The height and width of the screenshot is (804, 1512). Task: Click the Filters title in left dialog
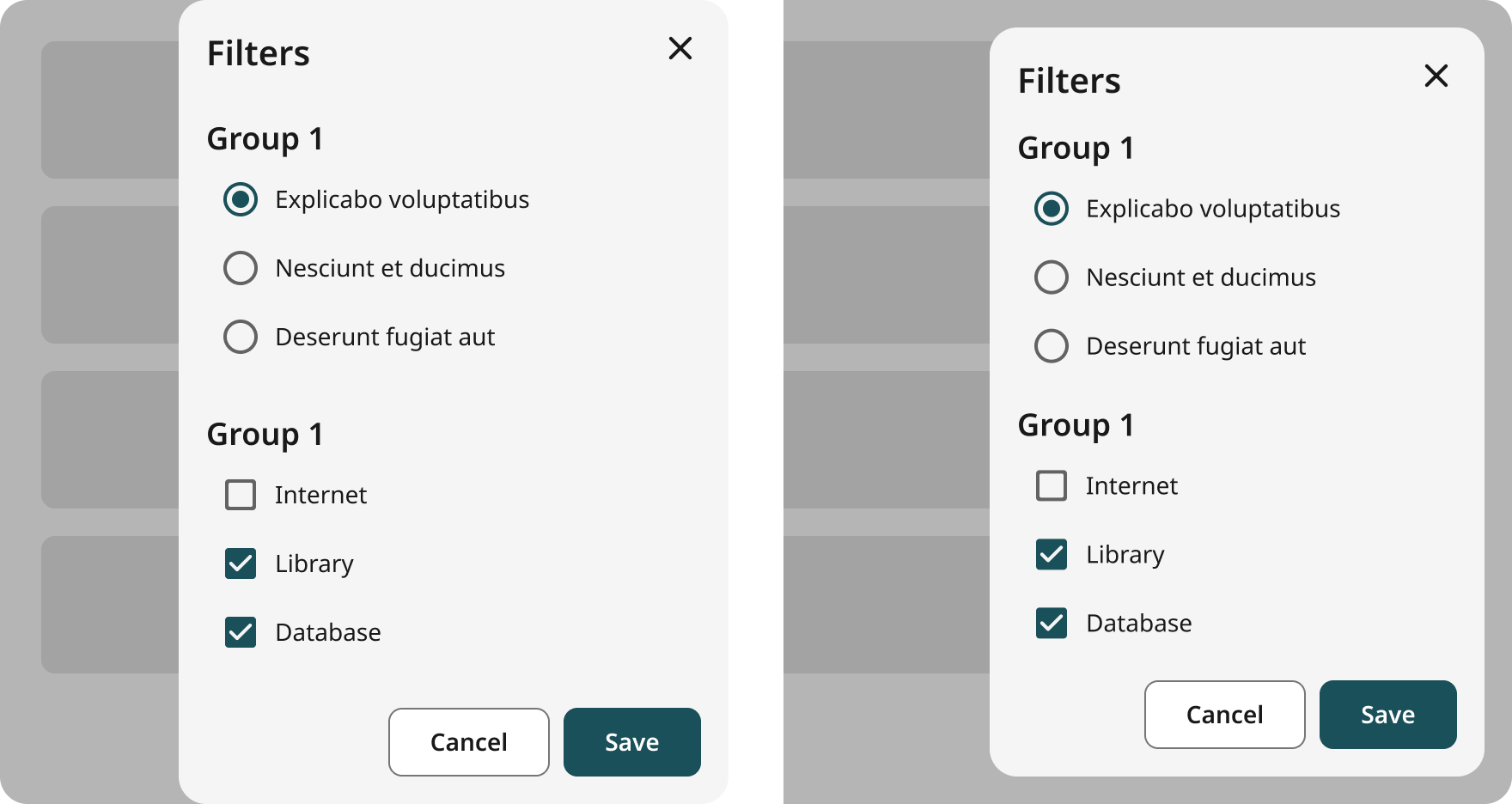click(259, 53)
